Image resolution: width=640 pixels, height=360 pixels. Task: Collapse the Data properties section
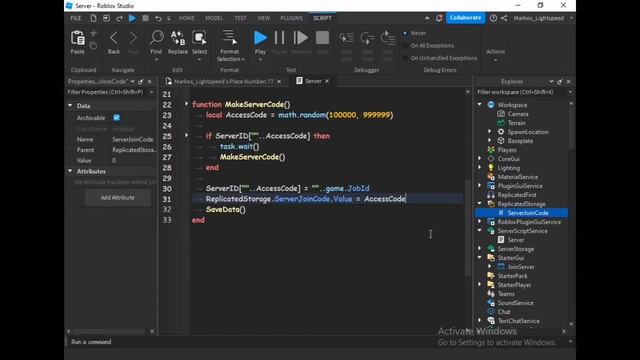(70, 106)
